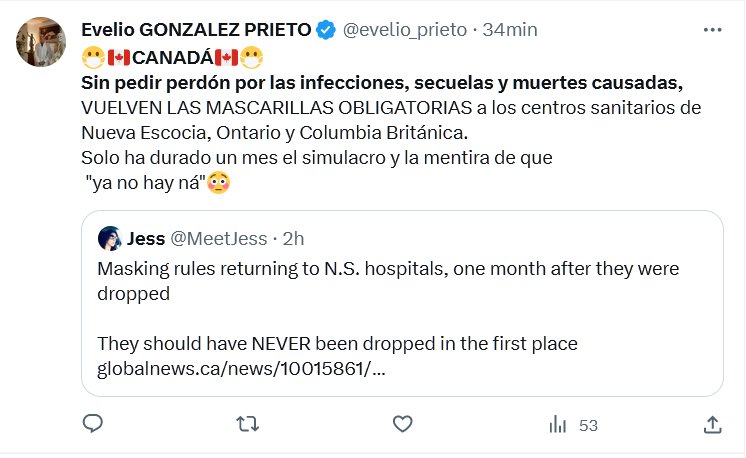Open the three-dot more options menu
Image resolution: width=746 pixels, height=458 pixels.
[x=712, y=31]
